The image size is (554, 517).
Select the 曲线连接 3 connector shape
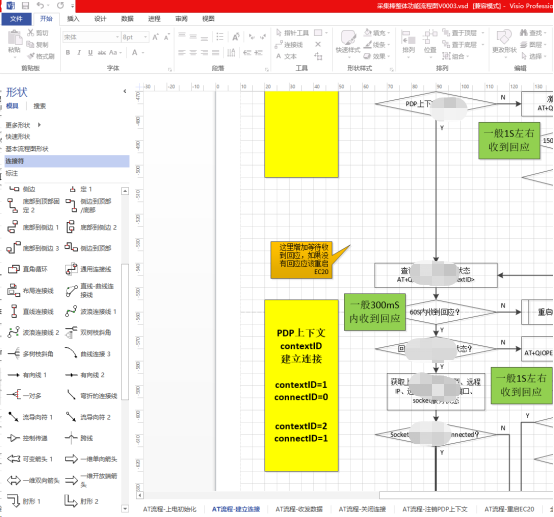[x=88, y=353]
